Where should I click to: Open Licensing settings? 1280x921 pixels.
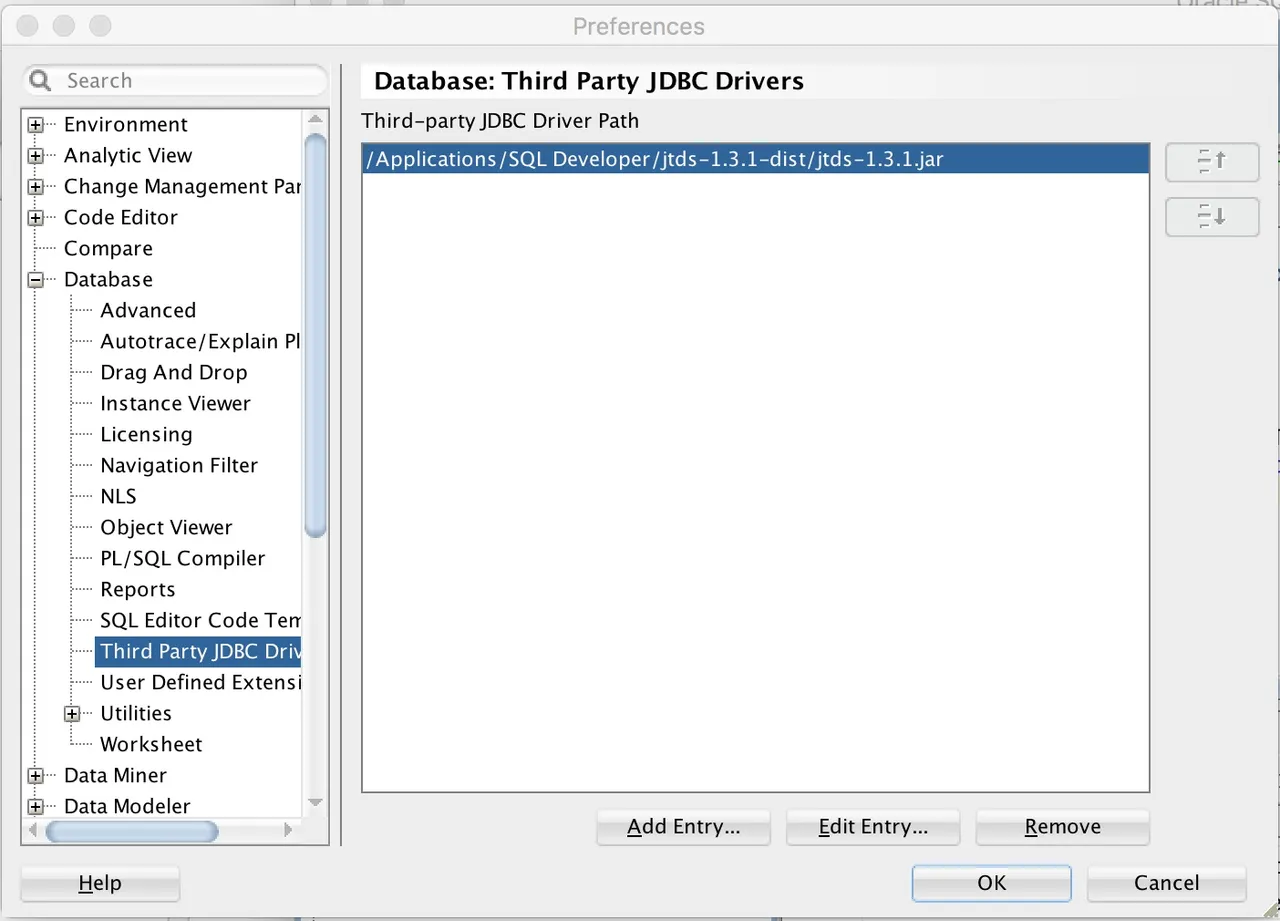(146, 435)
